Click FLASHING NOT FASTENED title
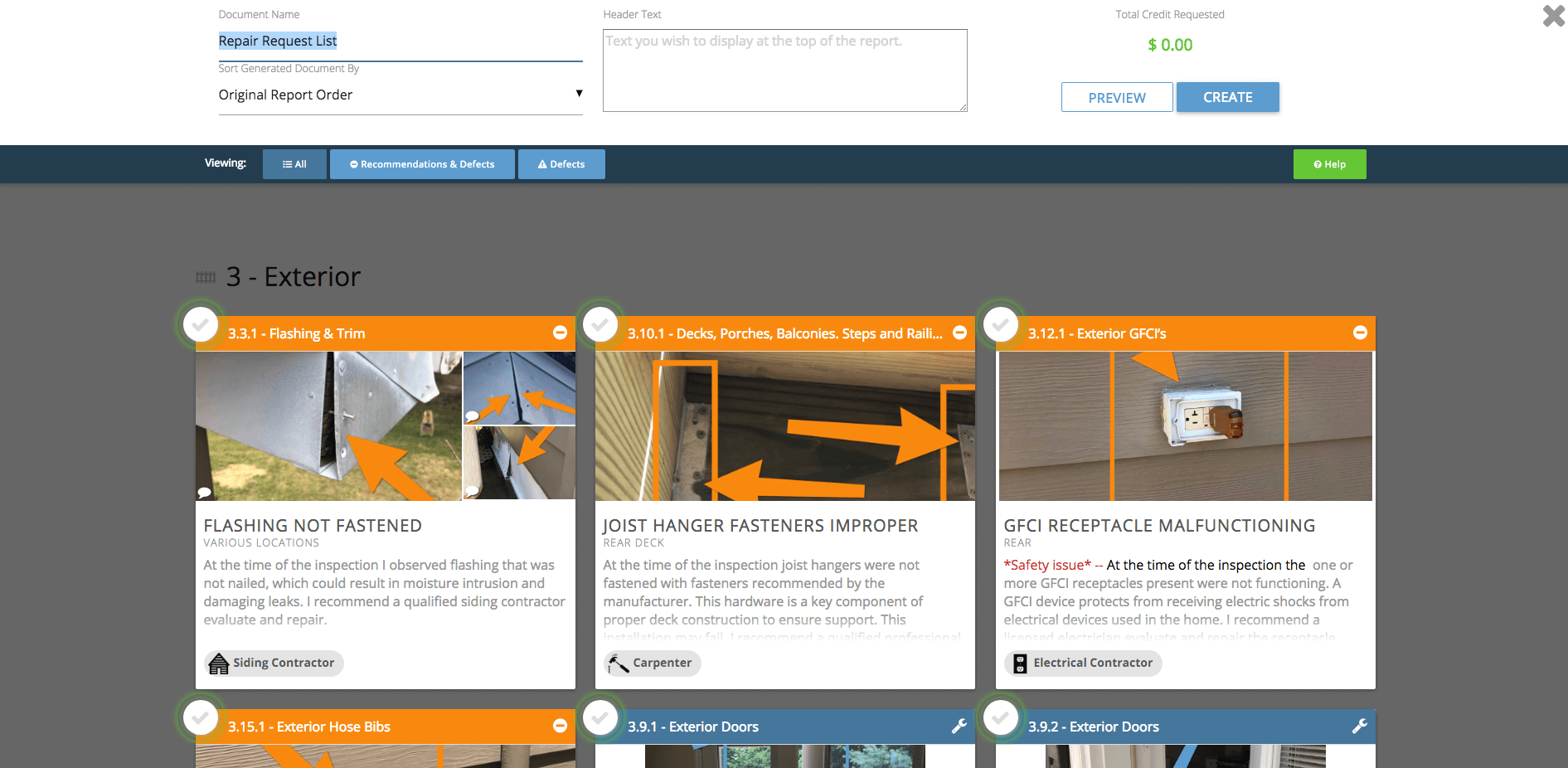This screenshot has width=1568, height=768. click(313, 526)
